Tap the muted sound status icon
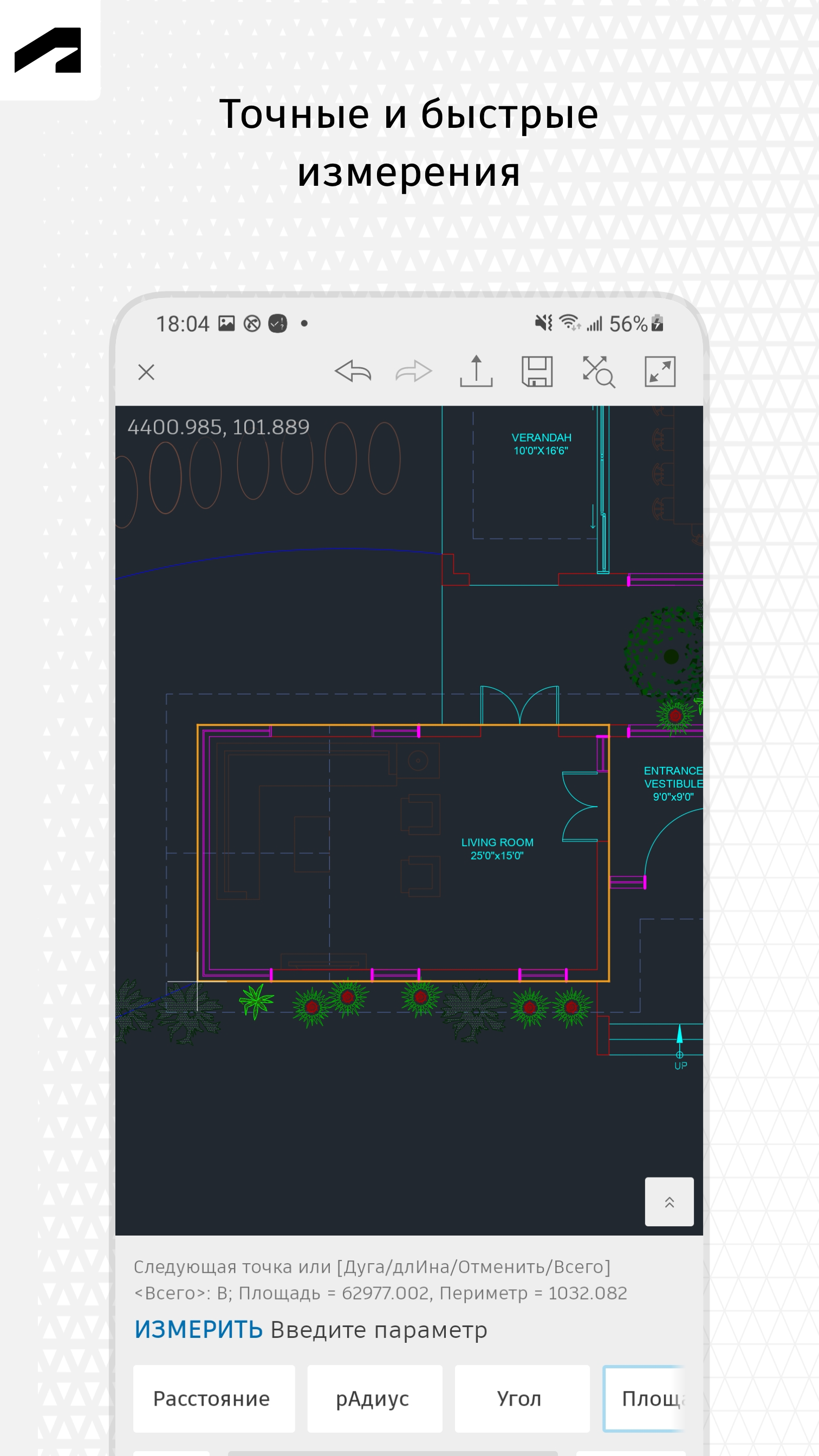This screenshot has width=819, height=1456. [x=544, y=323]
